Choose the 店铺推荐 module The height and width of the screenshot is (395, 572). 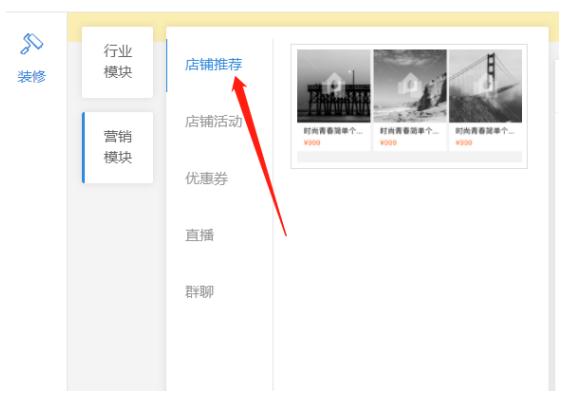[213, 65]
